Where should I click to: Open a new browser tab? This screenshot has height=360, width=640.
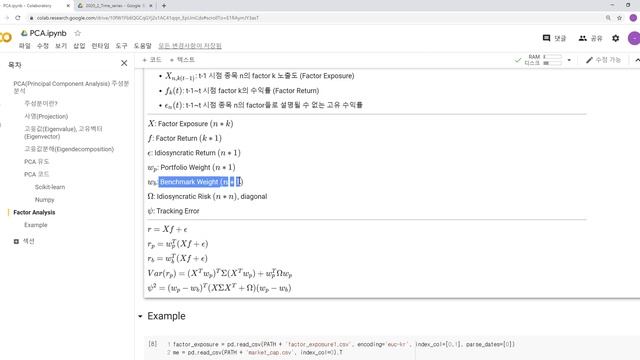coord(164,6)
